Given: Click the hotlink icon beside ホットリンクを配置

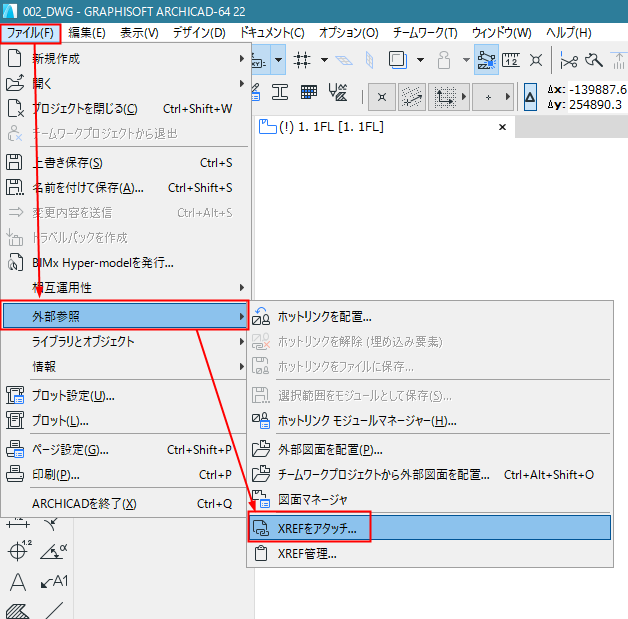Looking at the screenshot, I should tap(261, 316).
